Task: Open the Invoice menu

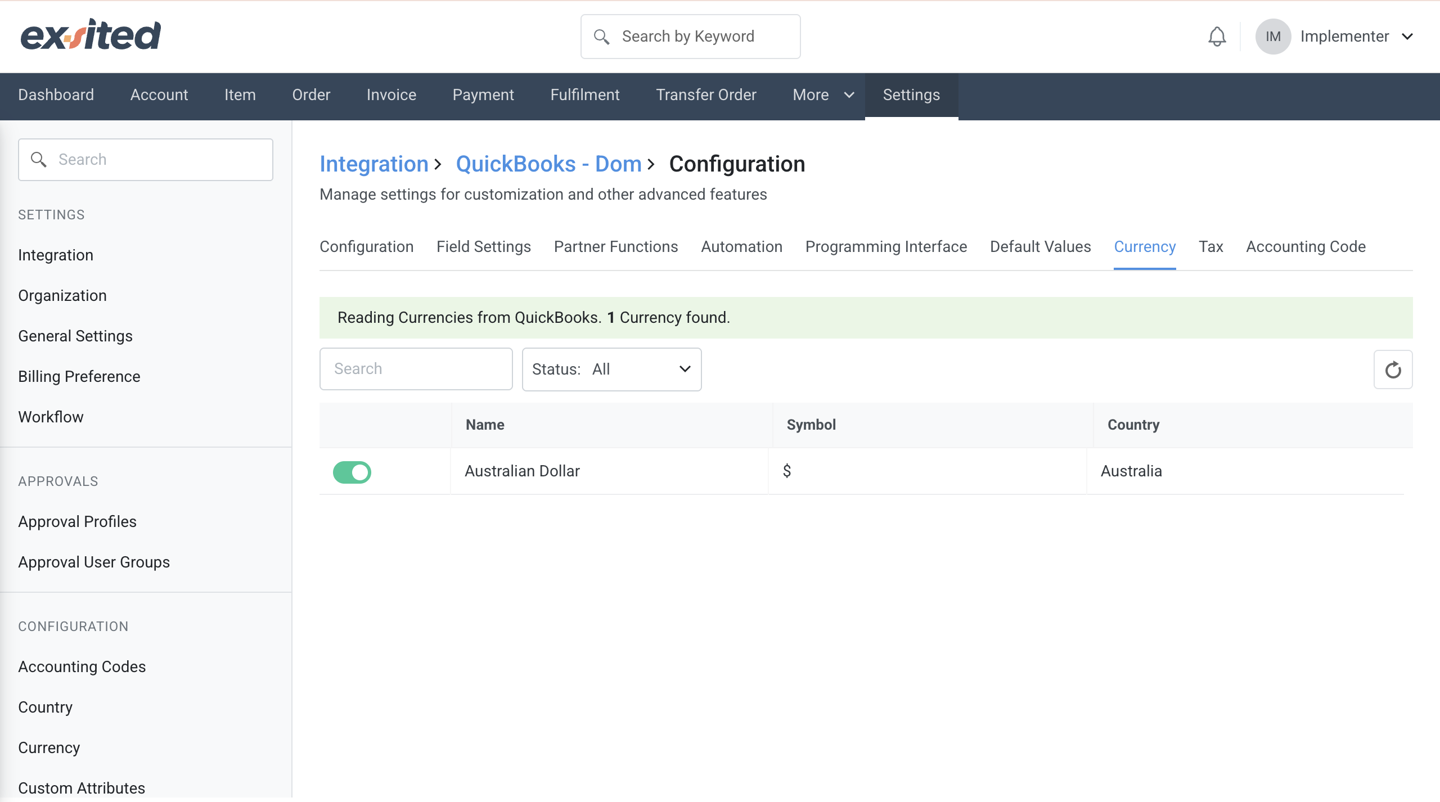Action: point(391,95)
